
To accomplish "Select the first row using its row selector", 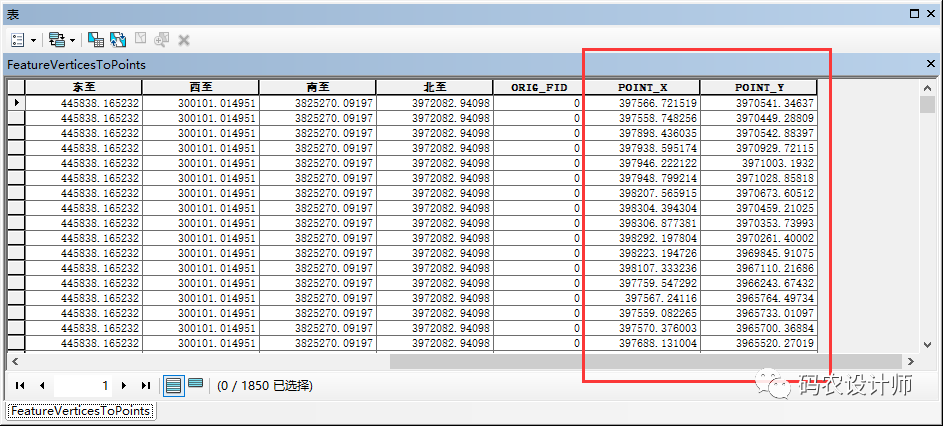I will pos(16,103).
